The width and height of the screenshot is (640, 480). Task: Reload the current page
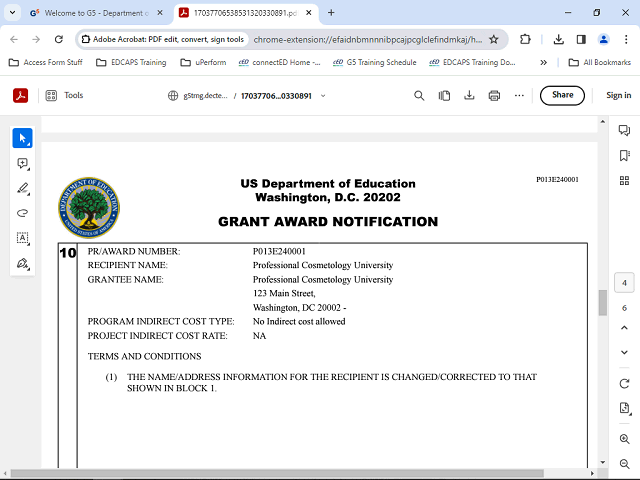click(59, 39)
